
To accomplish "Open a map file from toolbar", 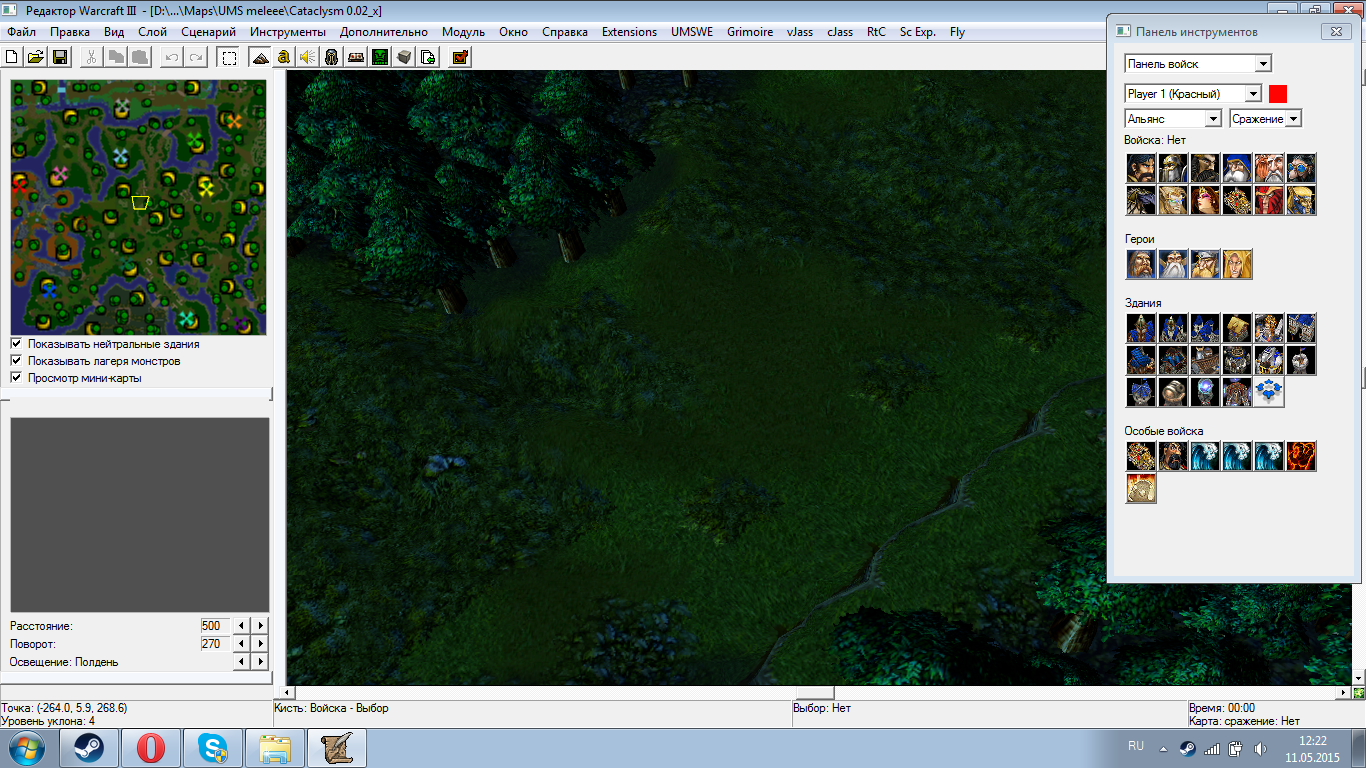I will coord(36,57).
